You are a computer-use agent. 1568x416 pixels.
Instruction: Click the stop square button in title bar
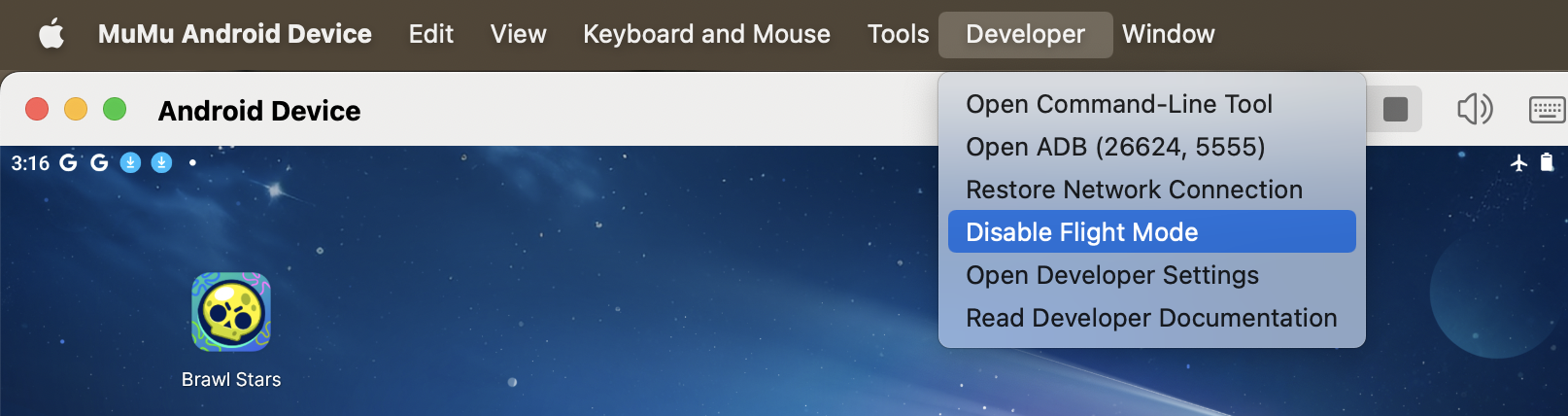[1395, 109]
